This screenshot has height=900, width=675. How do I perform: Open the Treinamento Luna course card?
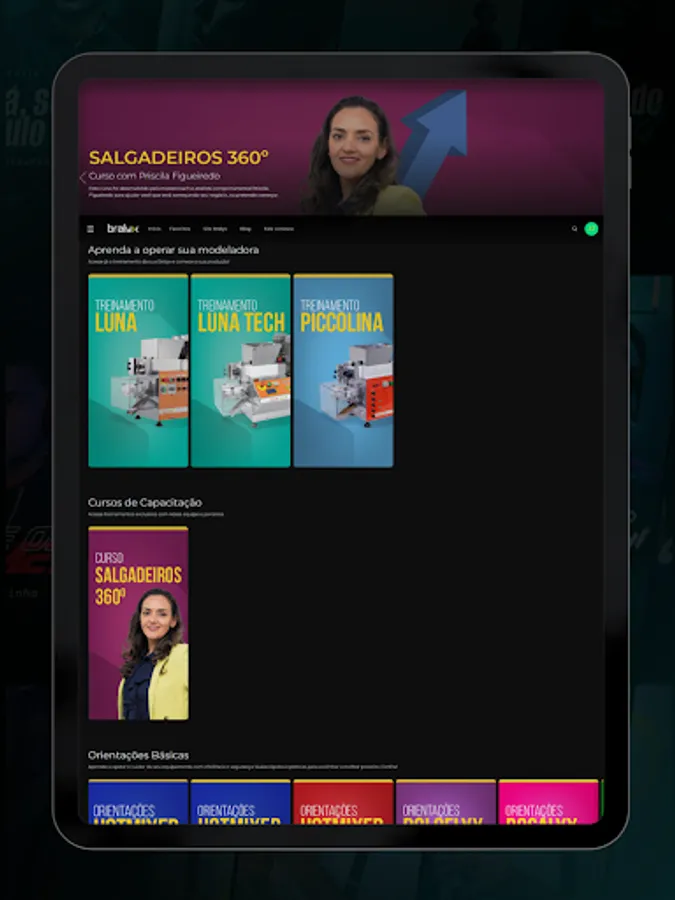[x=138, y=371]
